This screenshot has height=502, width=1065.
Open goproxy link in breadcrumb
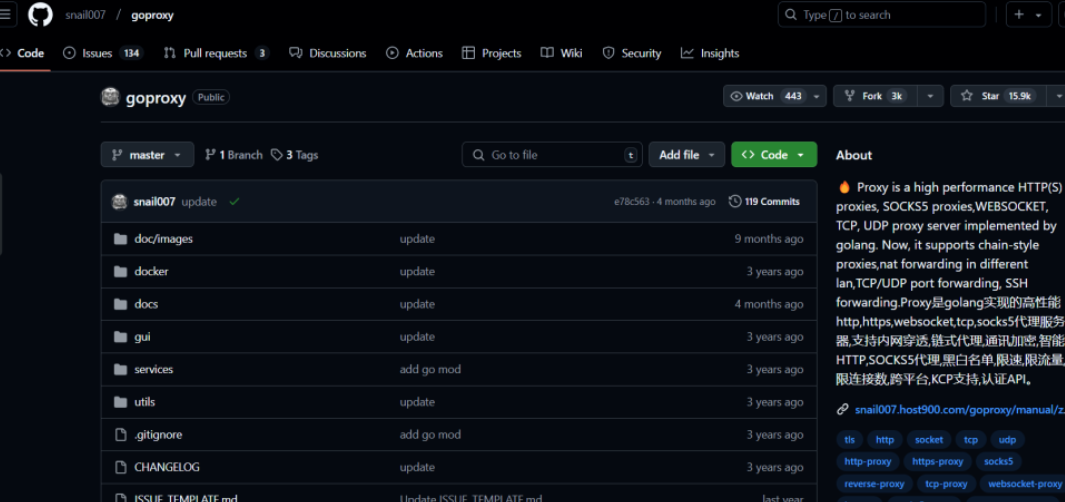pyautogui.click(x=152, y=15)
